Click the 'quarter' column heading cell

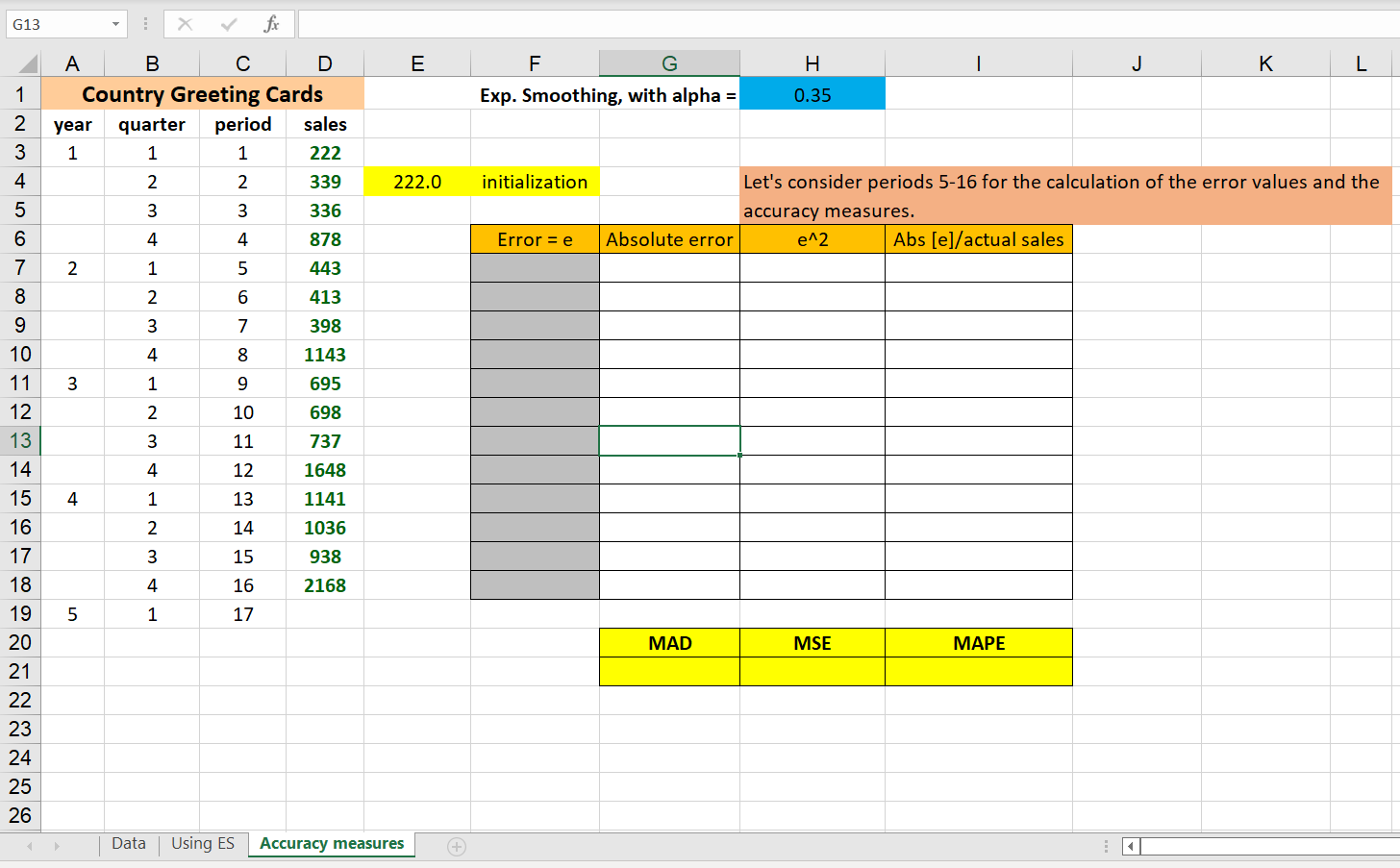click(152, 124)
